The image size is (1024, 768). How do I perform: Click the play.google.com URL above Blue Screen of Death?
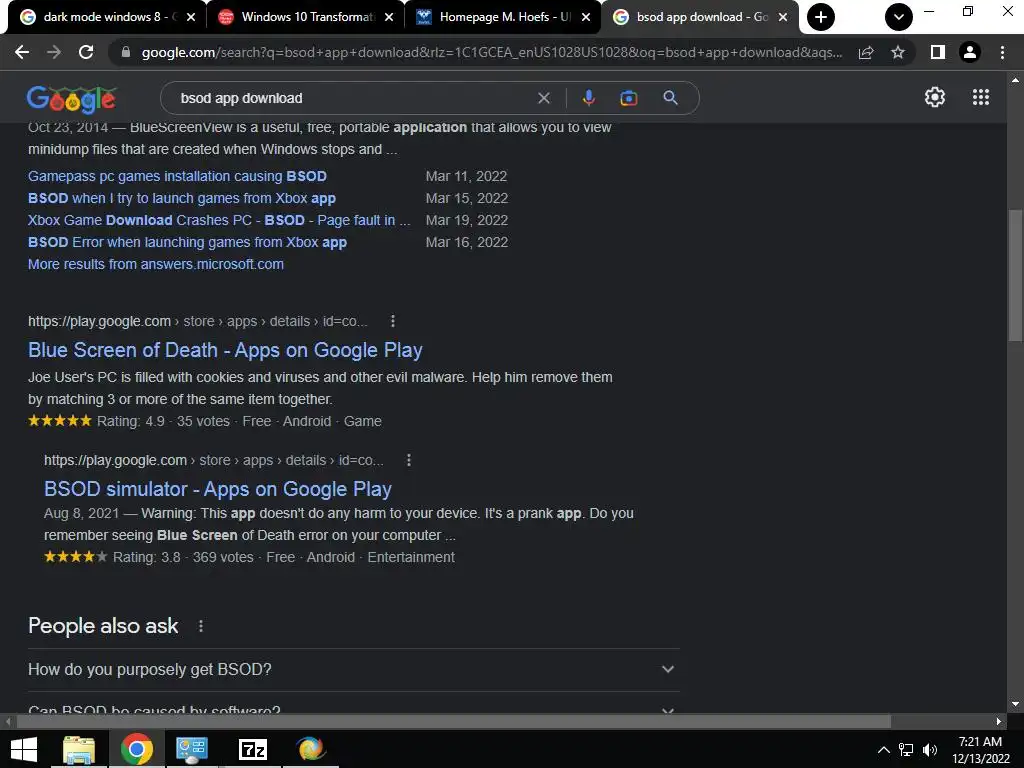[x=198, y=321]
